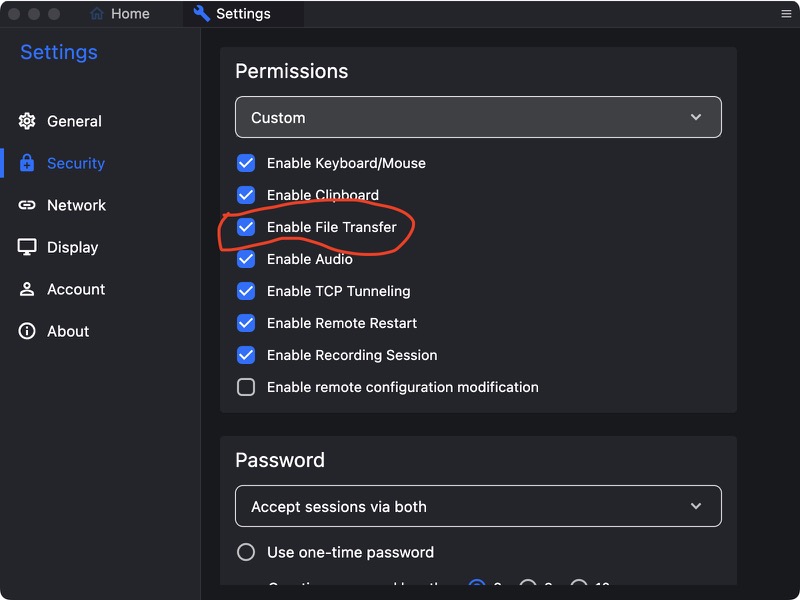Select the Settings tab
The height and width of the screenshot is (600, 800).
pyautogui.click(x=240, y=13)
